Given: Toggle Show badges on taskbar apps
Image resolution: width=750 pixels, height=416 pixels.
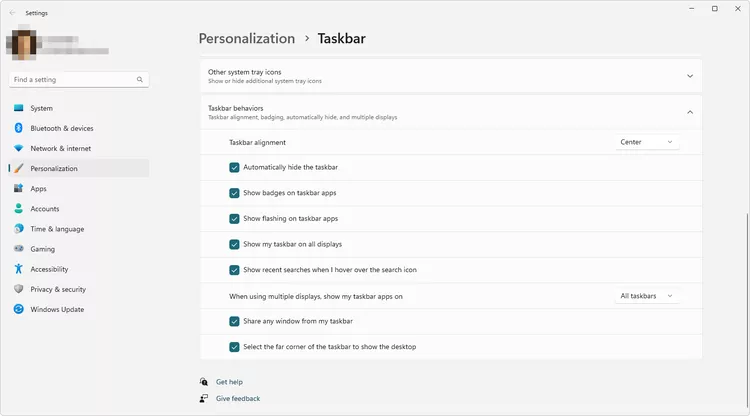Looking at the screenshot, I should (x=234, y=193).
